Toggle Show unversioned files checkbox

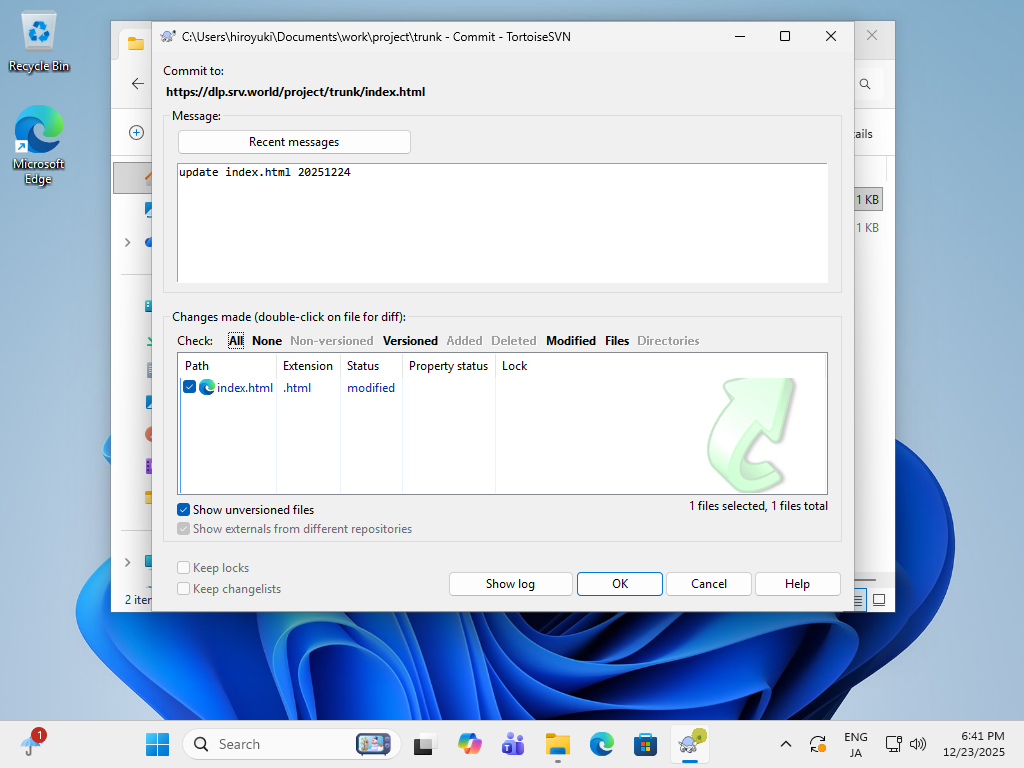click(184, 510)
